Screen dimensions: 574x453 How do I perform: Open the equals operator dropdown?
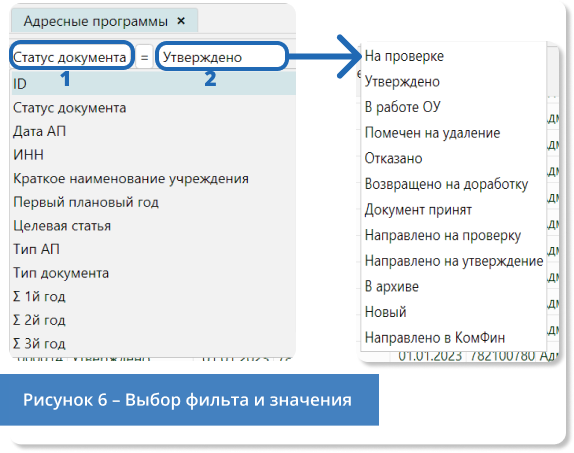[145, 57]
